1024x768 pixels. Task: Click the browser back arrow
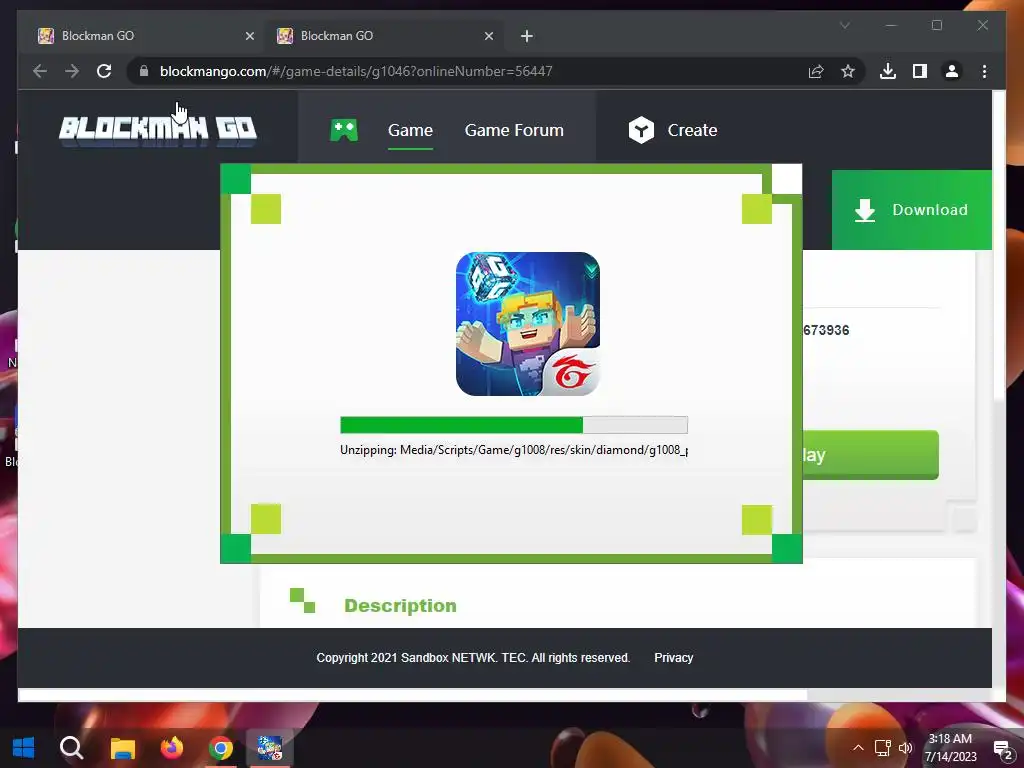[40, 71]
